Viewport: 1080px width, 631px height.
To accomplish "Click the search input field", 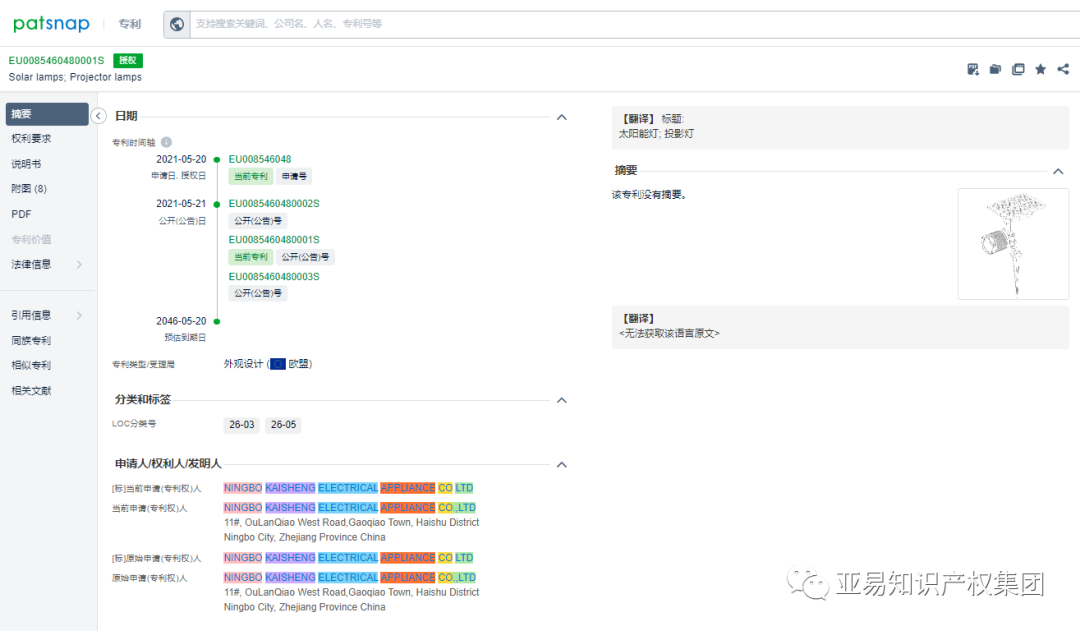I will [634, 24].
